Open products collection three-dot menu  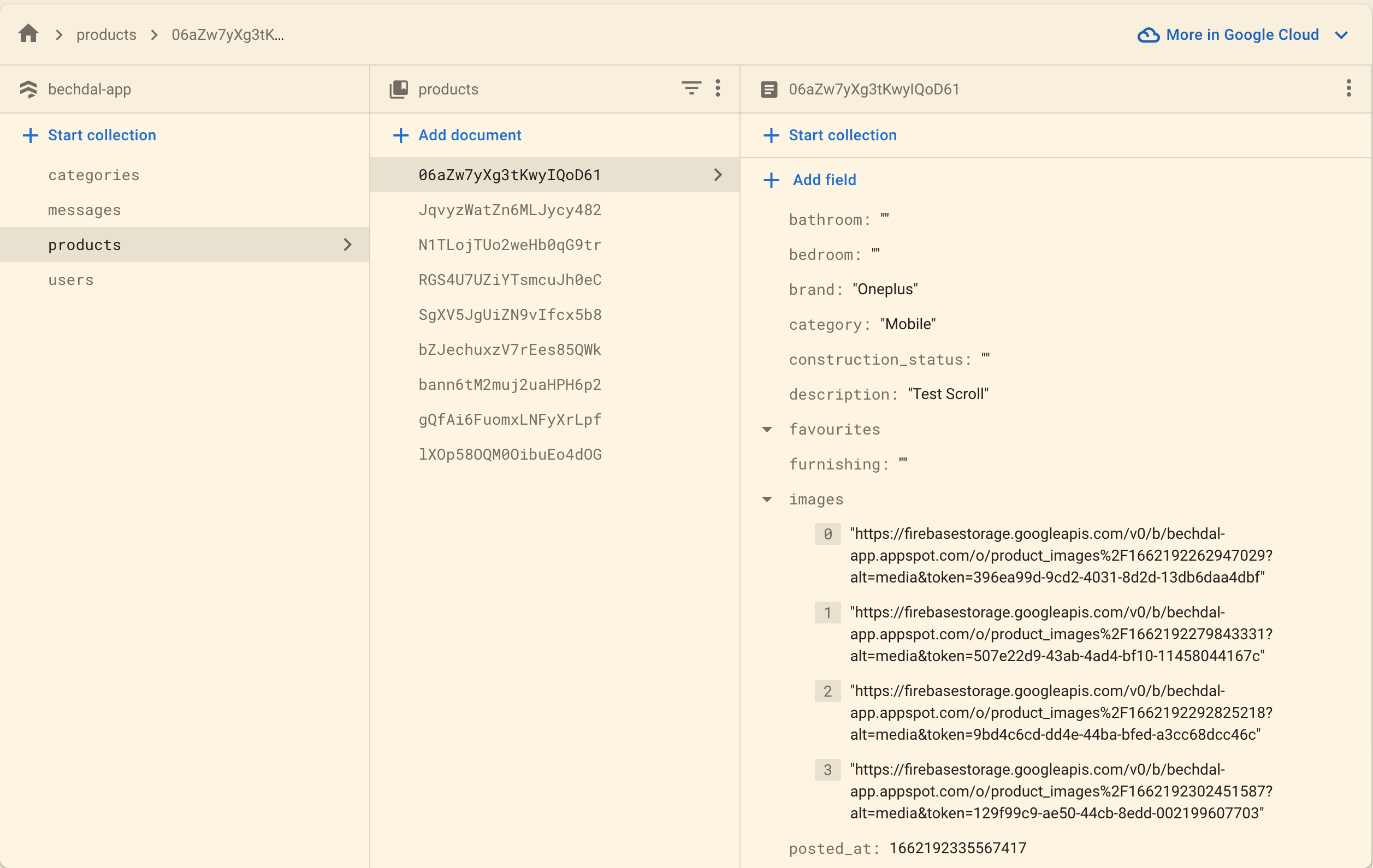point(718,88)
